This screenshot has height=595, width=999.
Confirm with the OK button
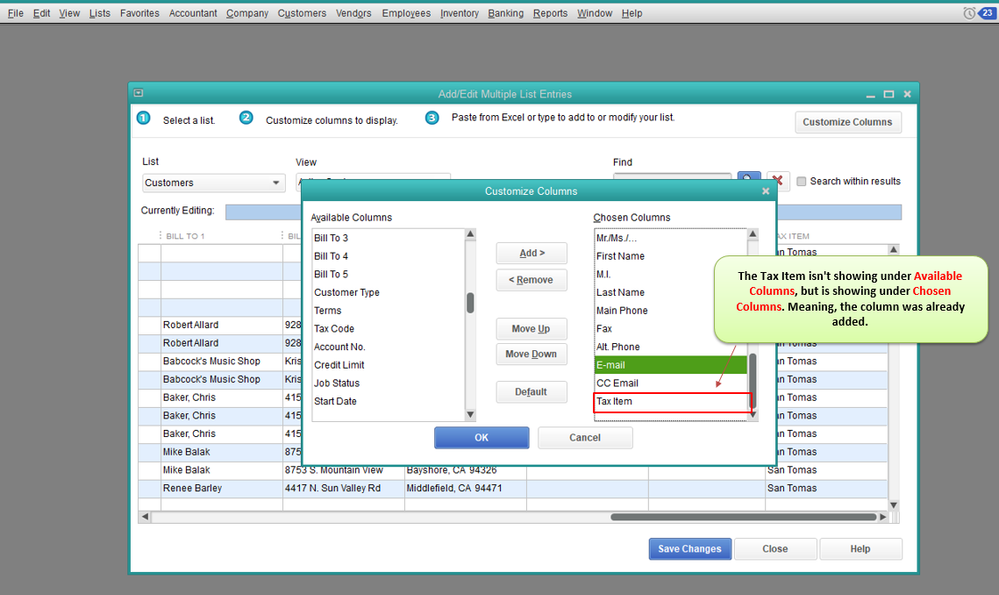click(x=482, y=438)
